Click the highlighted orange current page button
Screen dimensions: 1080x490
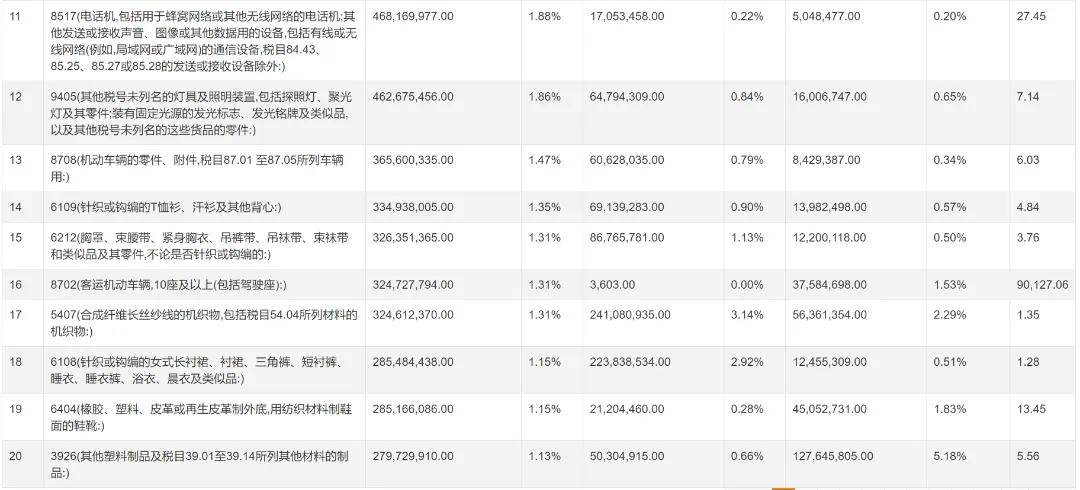click(783, 489)
